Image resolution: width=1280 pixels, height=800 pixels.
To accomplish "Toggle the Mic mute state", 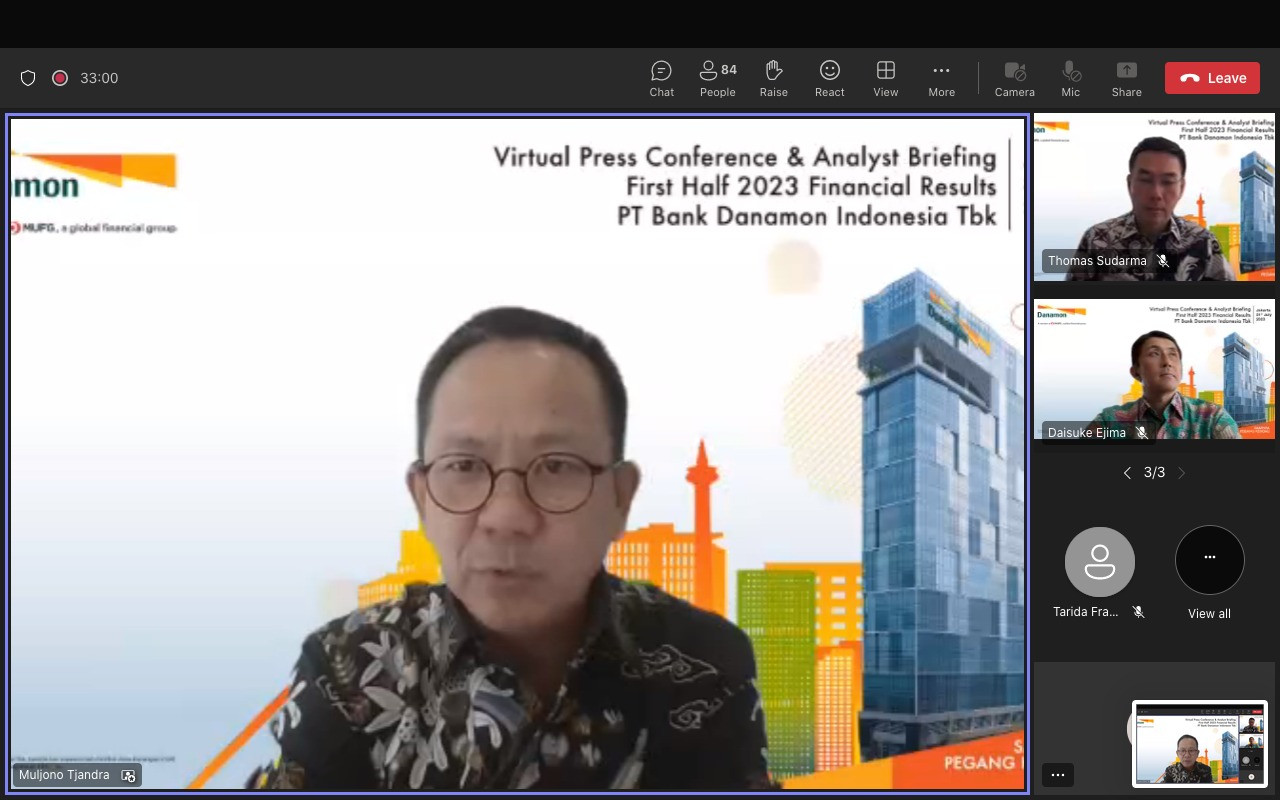I will click(x=1070, y=78).
